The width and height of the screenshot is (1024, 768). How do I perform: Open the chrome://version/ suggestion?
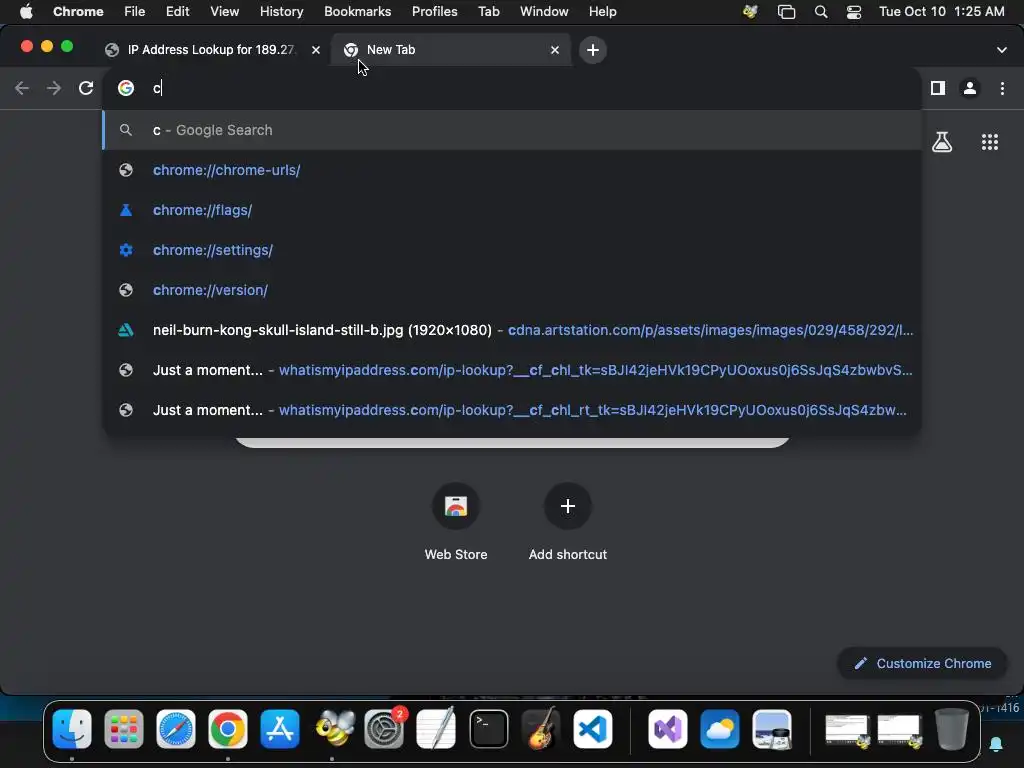click(x=512, y=290)
